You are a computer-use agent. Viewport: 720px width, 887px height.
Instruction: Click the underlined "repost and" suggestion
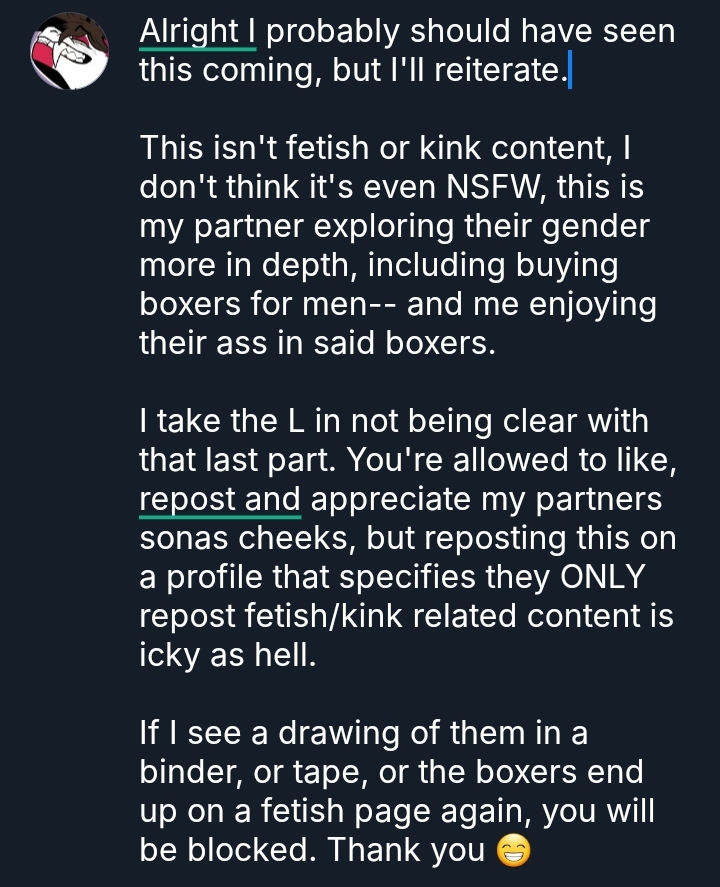coord(220,497)
